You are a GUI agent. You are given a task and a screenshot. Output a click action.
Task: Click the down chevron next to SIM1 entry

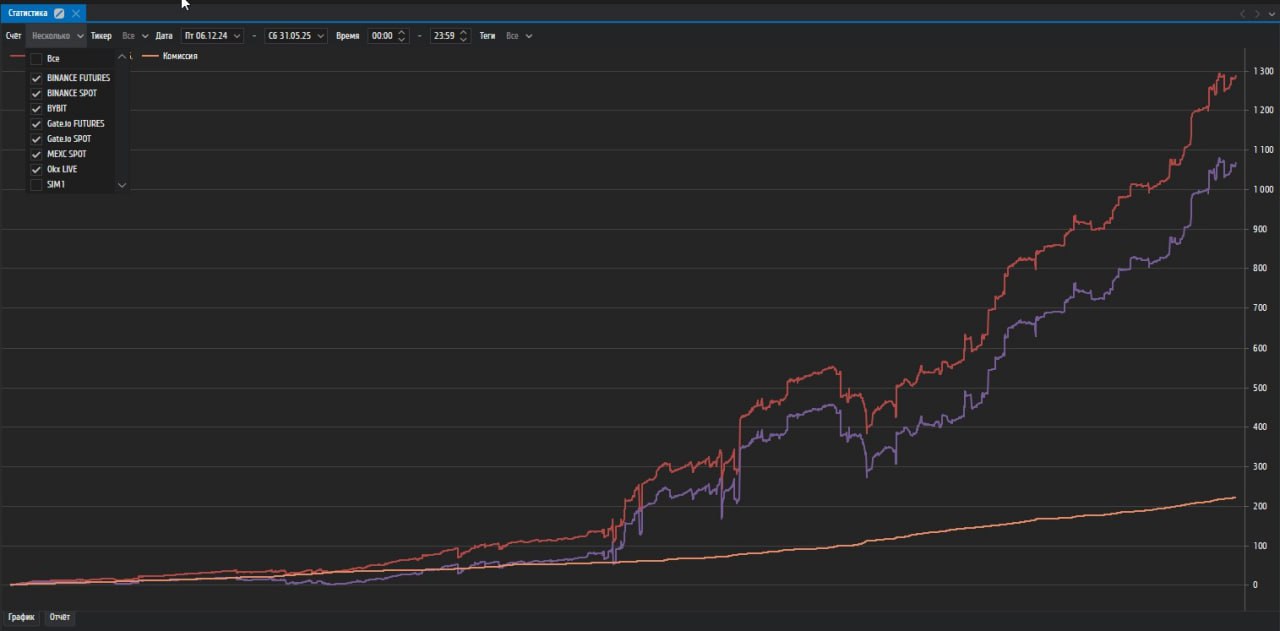coord(122,185)
